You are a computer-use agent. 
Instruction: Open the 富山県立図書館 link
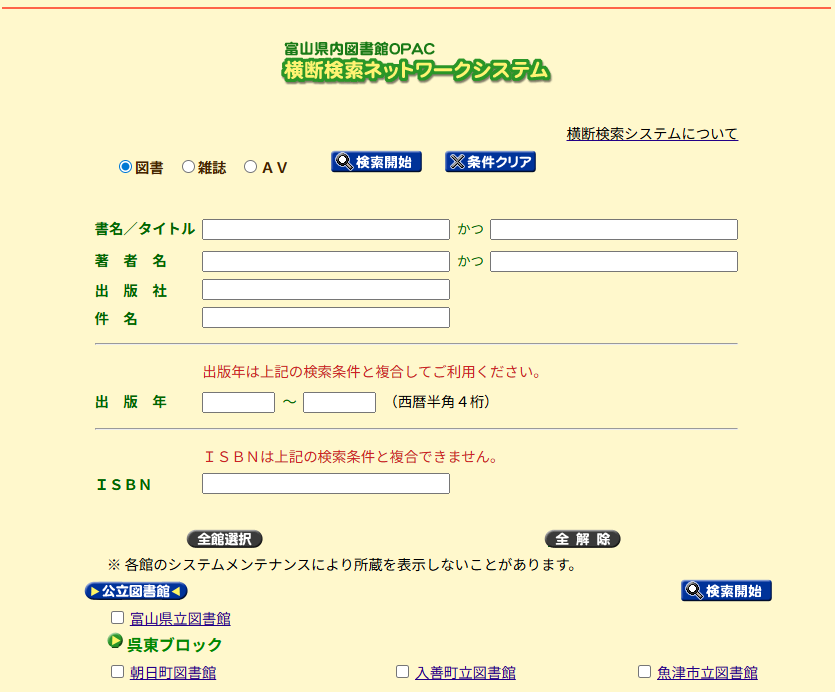(x=180, y=619)
